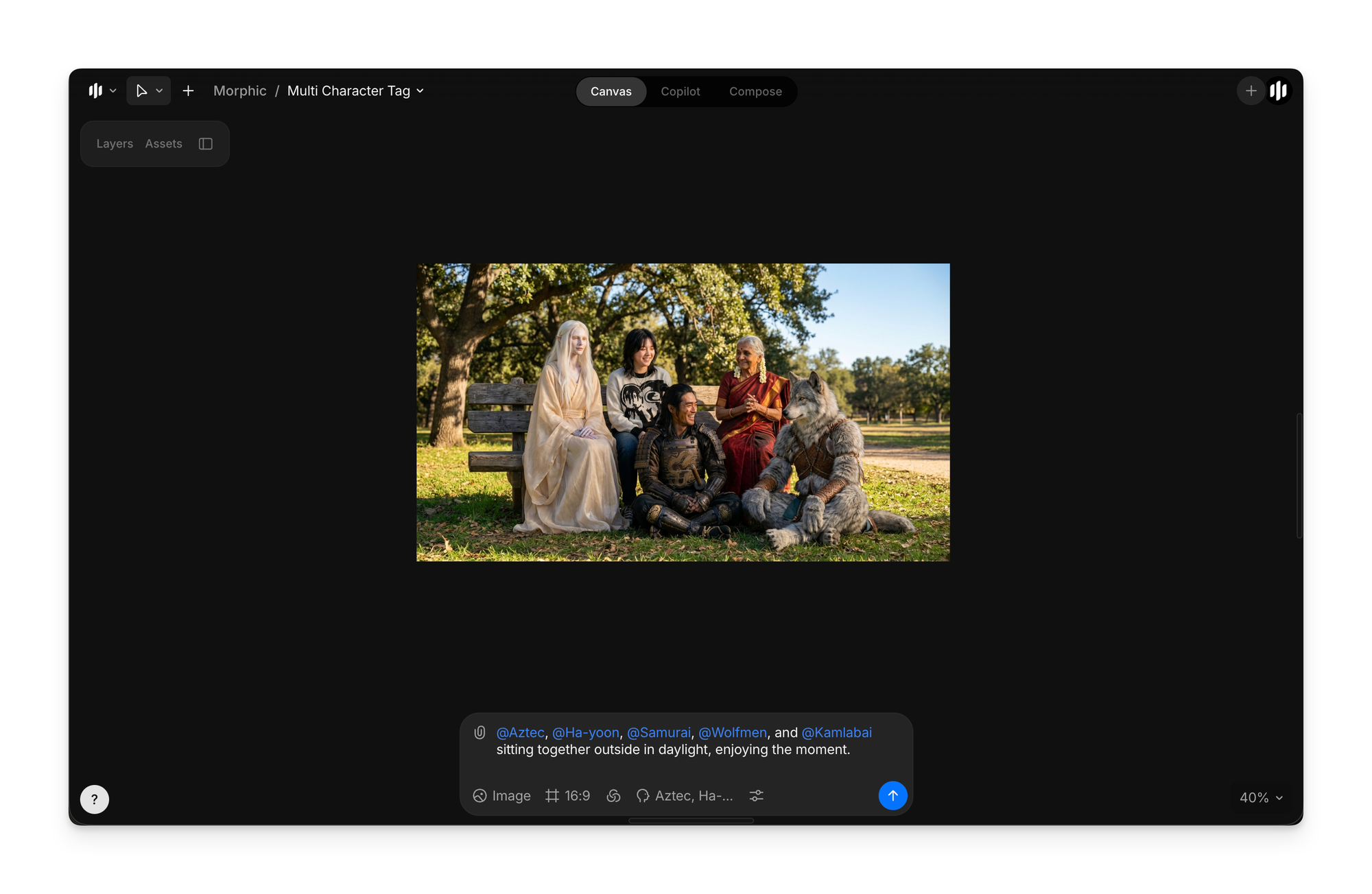Click the attachment paperclip icon
This screenshot has height=894, width=1372.
point(480,733)
